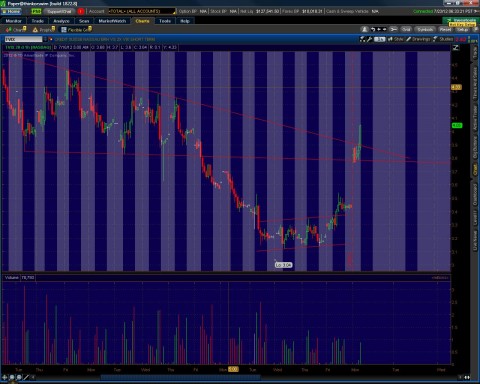Click the Connected status text
The height and width of the screenshot is (384, 480).
(423, 11)
